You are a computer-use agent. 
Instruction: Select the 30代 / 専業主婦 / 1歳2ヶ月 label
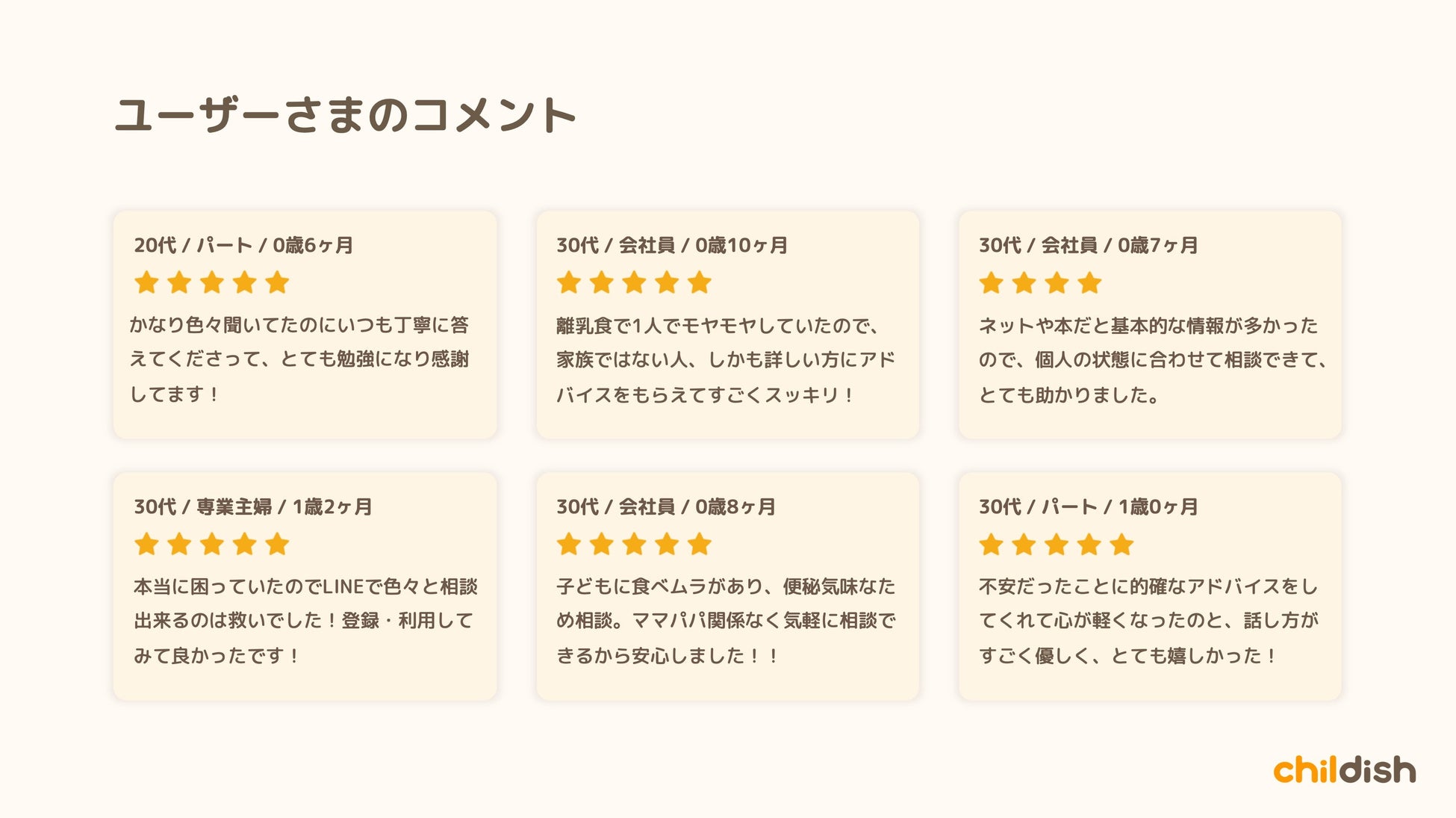253,506
